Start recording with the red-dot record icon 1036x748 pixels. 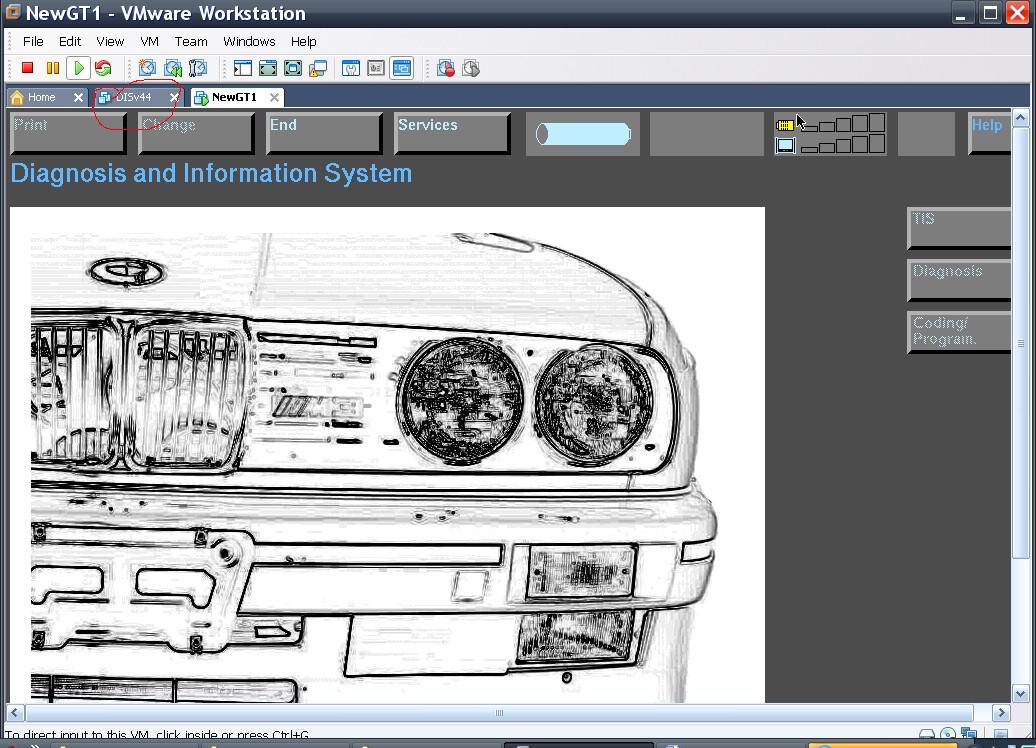pos(446,67)
